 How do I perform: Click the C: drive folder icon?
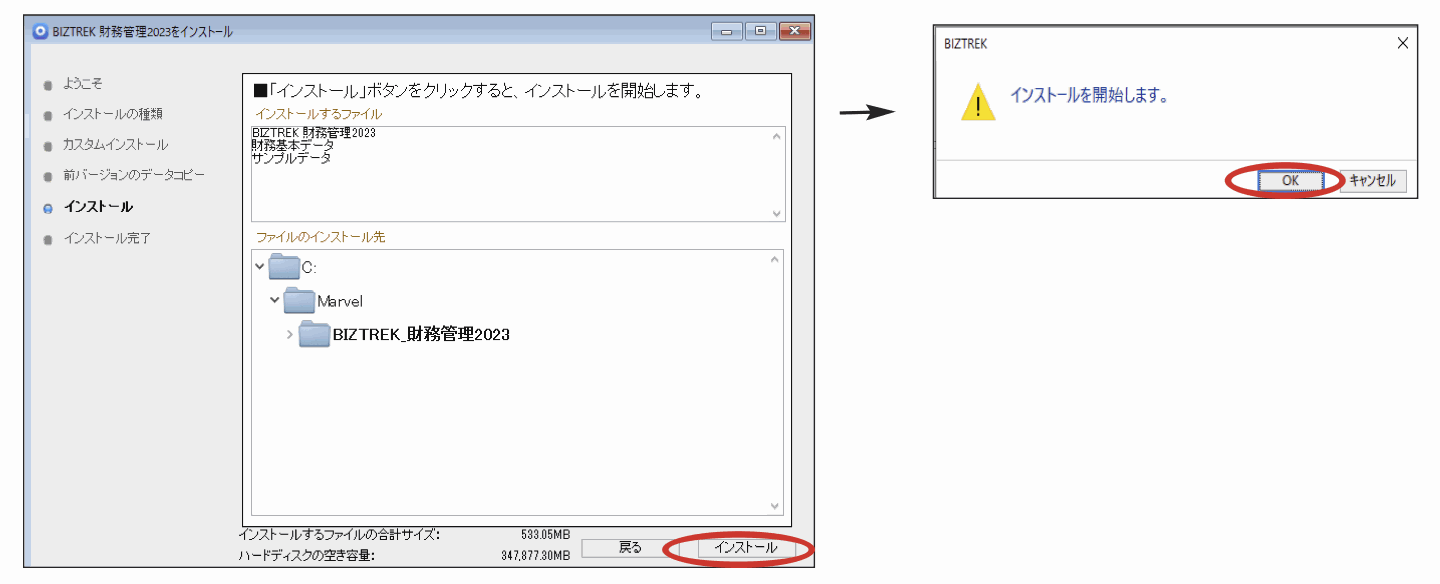point(284,267)
